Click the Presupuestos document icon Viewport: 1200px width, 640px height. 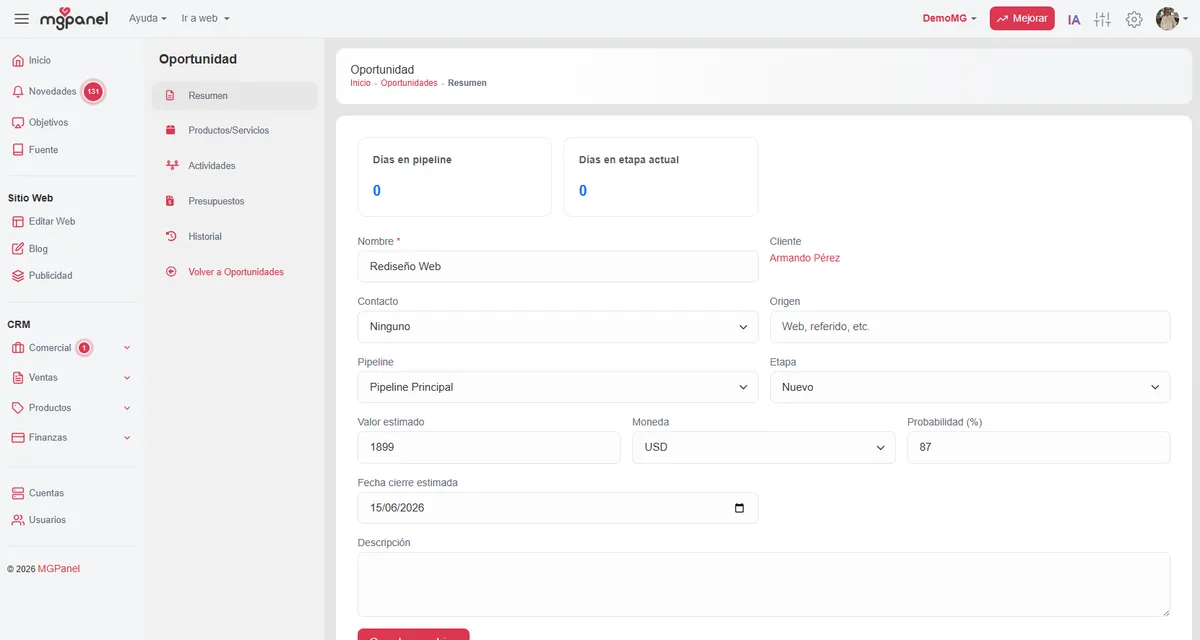[170, 201]
